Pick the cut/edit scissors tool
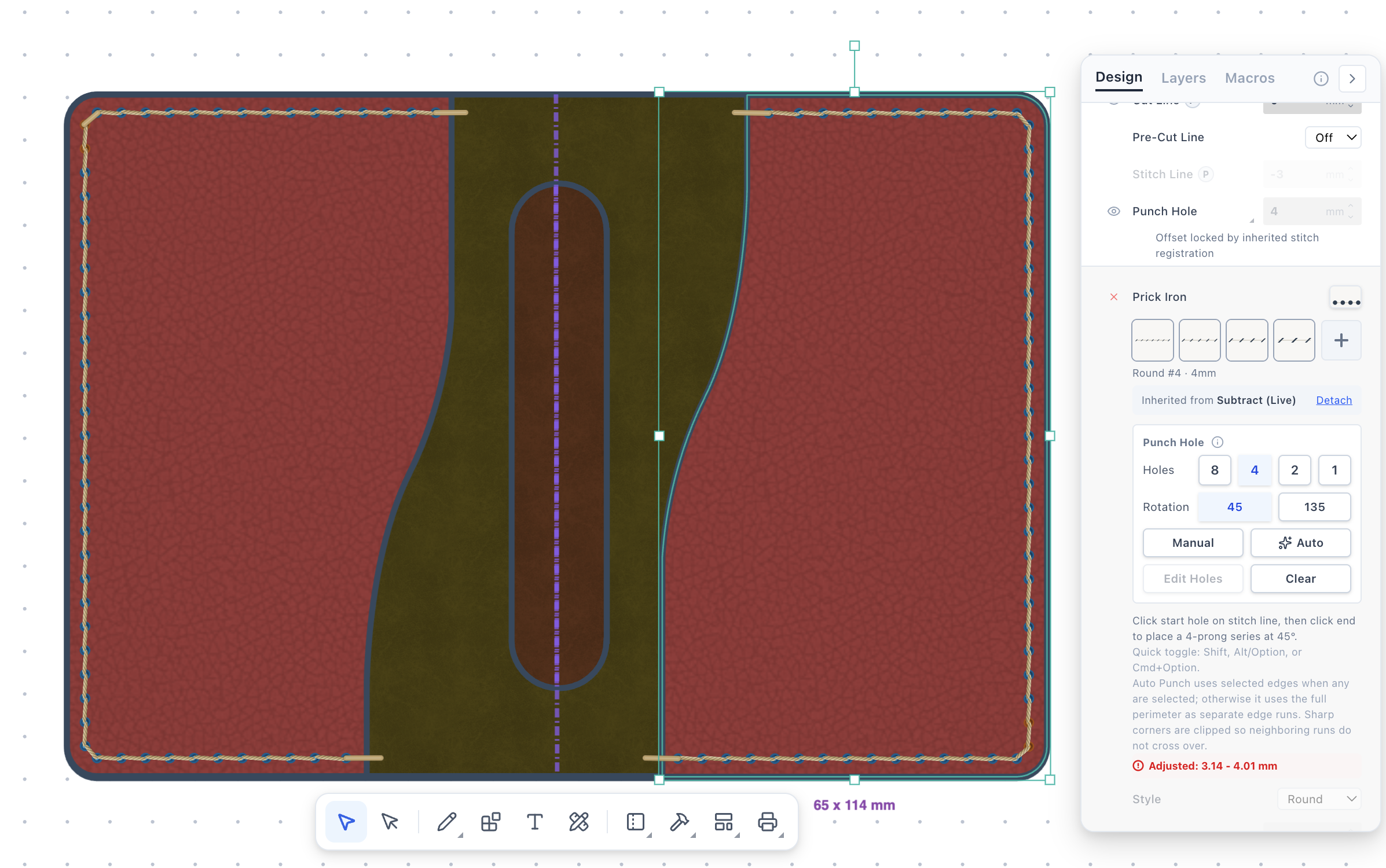The image size is (1386, 868). pos(578,821)
